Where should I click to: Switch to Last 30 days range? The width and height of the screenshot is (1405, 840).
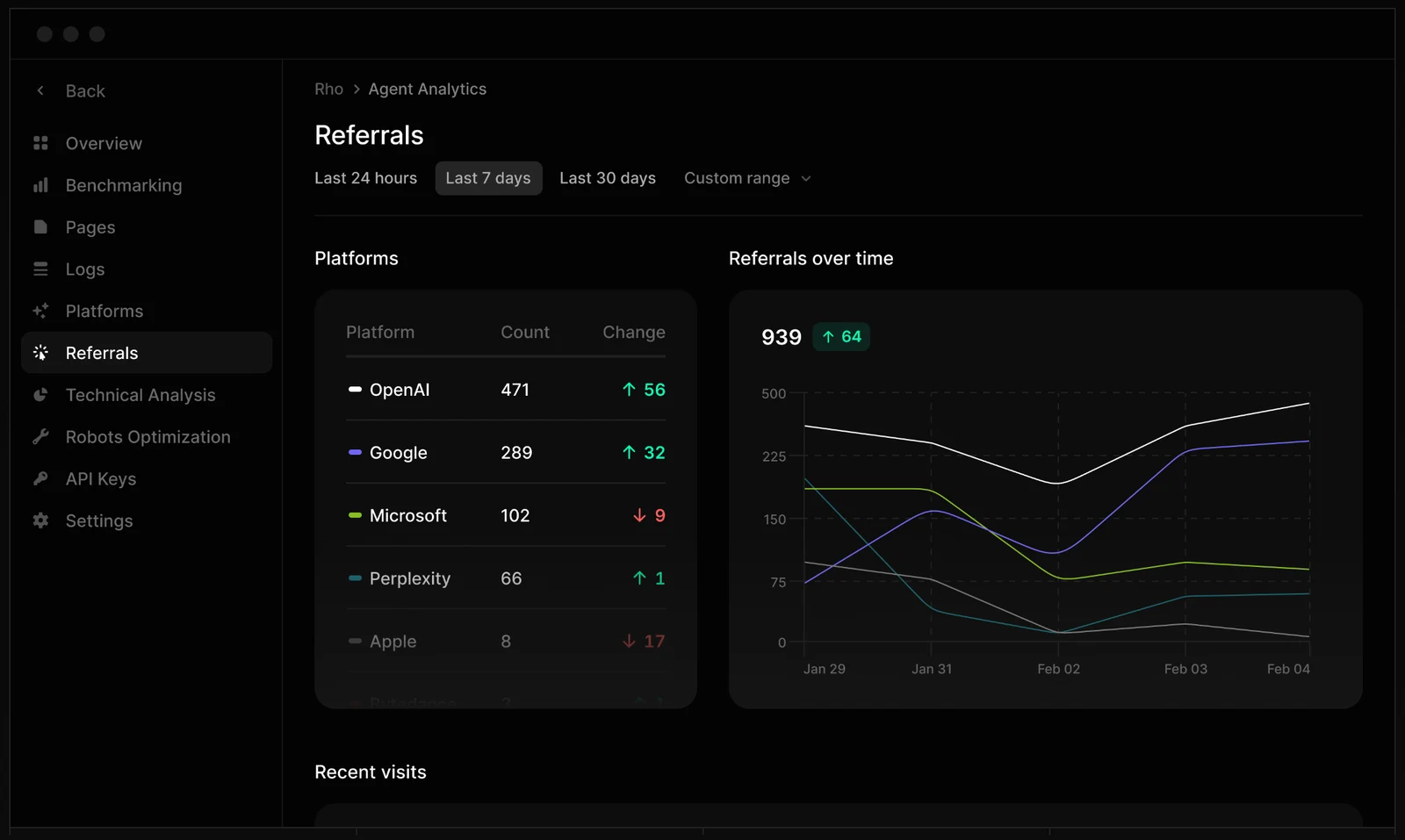click(608, 178)
